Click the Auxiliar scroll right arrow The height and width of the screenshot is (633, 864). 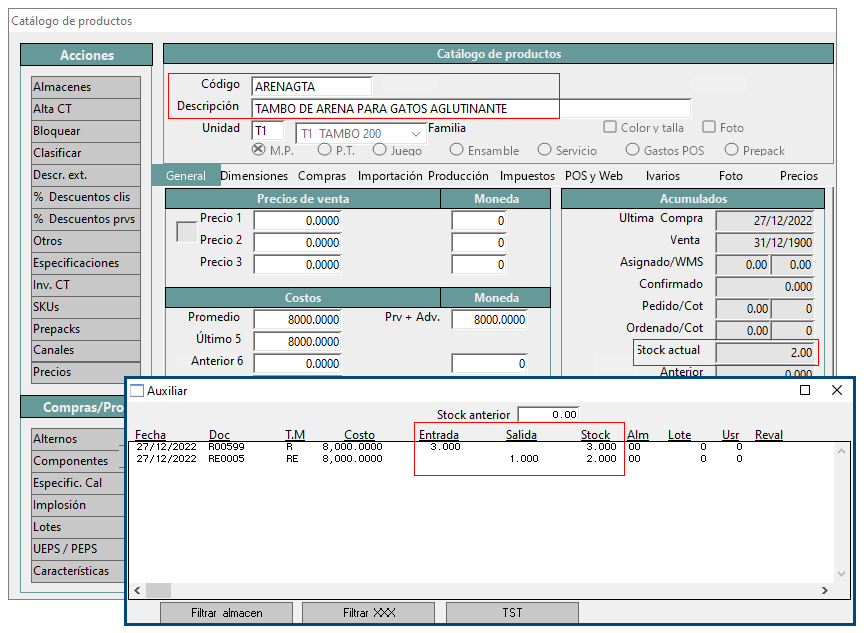tap(824, 591)
